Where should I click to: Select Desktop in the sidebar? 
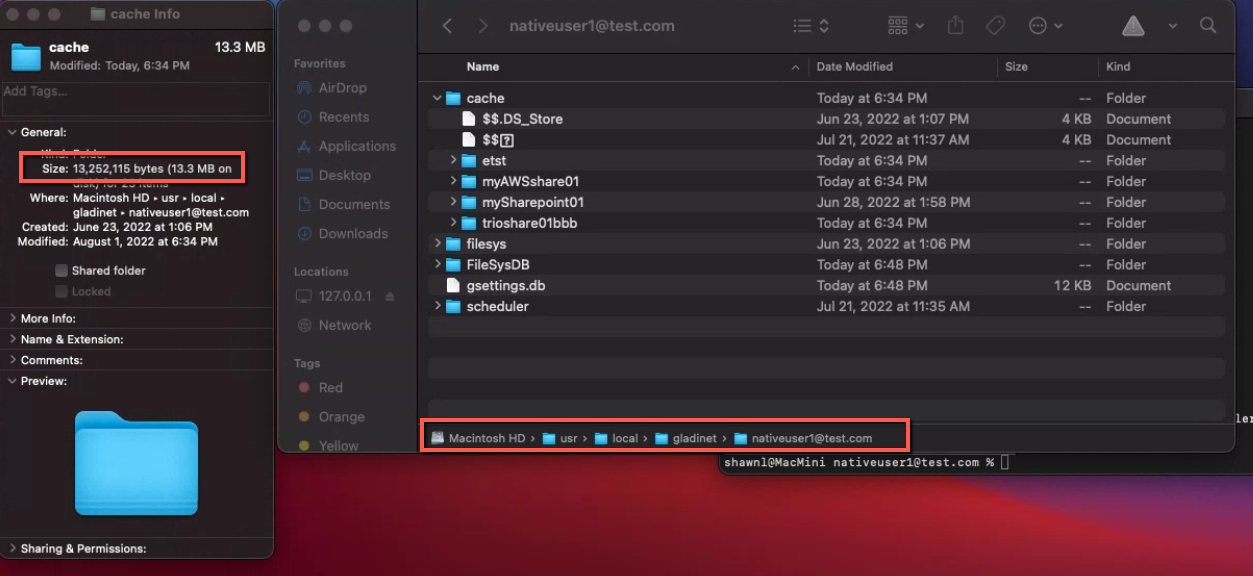334,175
